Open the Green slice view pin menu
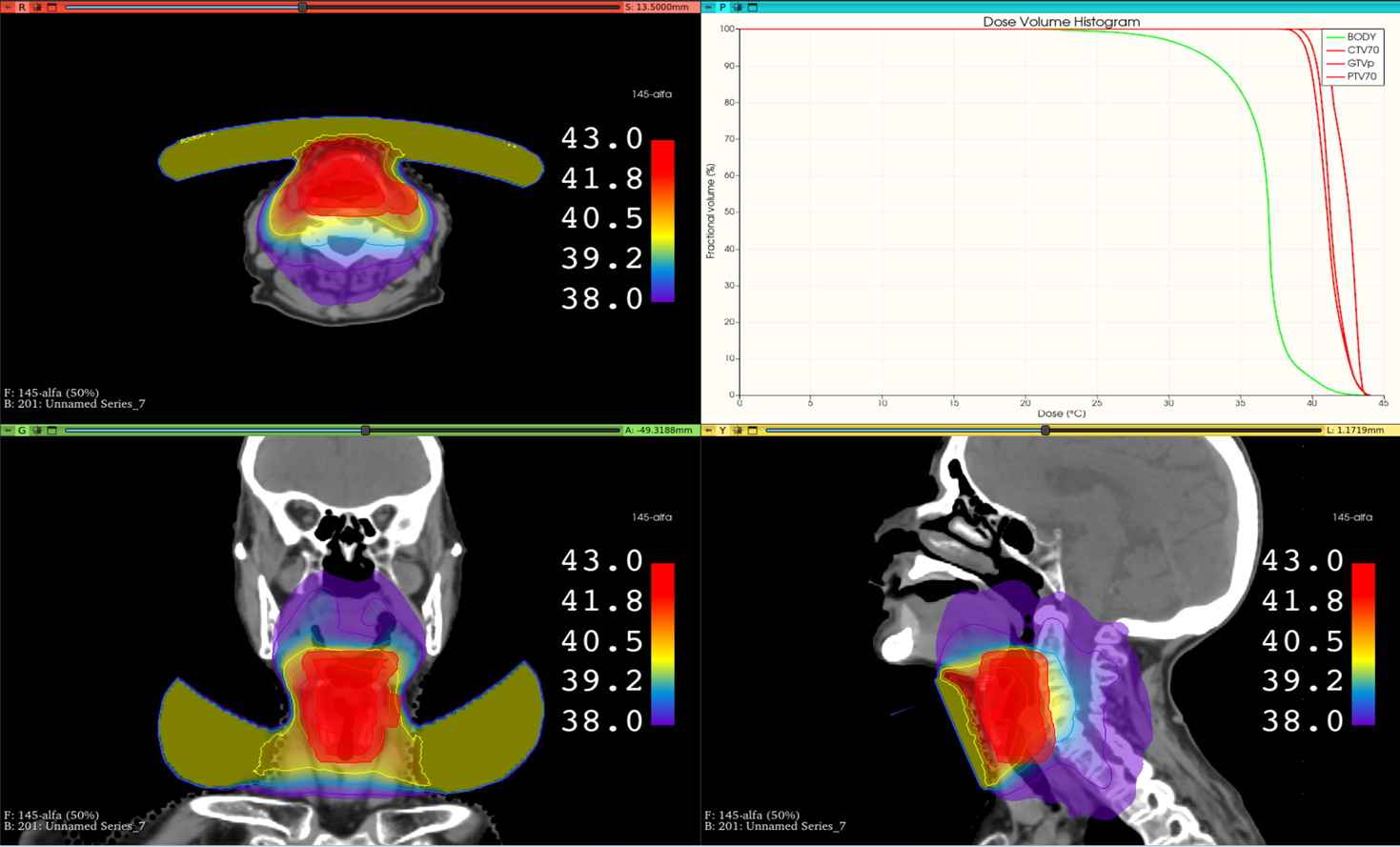 tap(8, 431)
